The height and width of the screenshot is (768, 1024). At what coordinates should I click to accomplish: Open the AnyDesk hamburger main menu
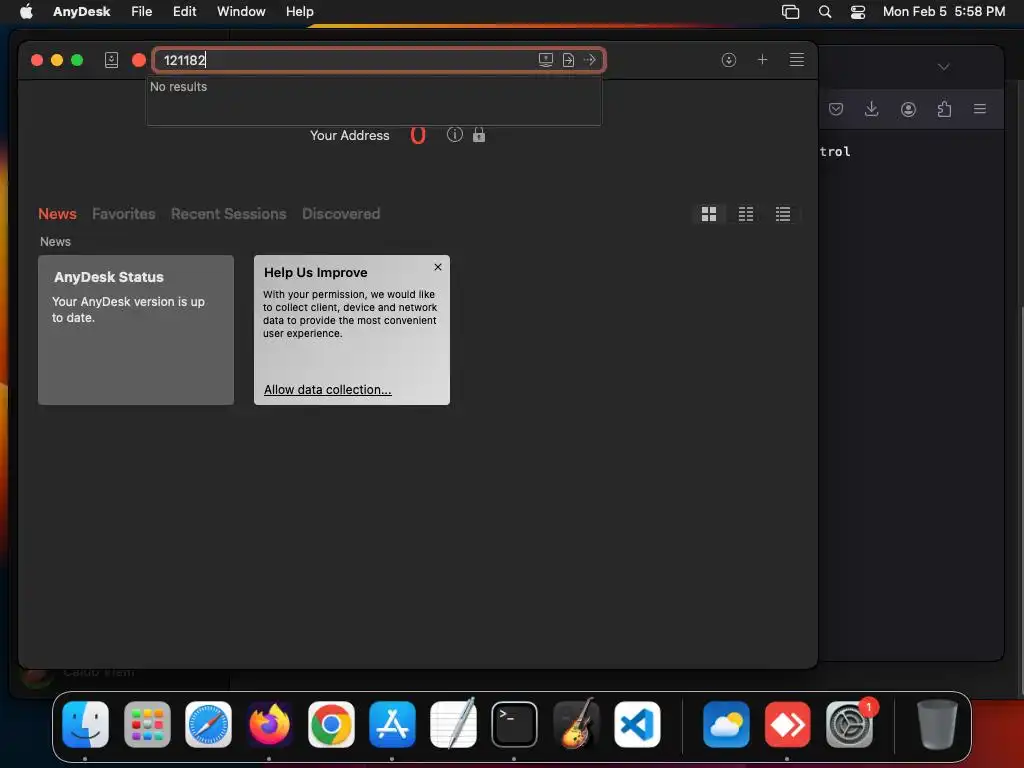797,59
